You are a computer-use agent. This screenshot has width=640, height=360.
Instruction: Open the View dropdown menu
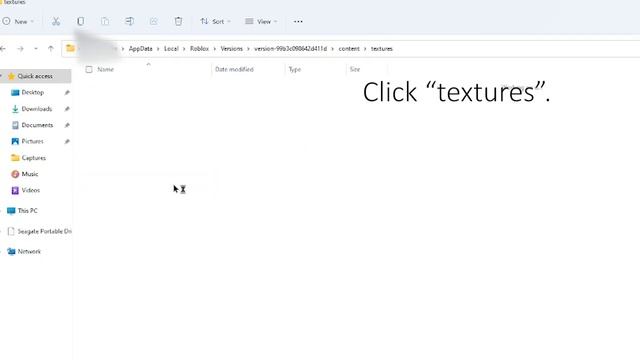[261, 21]
